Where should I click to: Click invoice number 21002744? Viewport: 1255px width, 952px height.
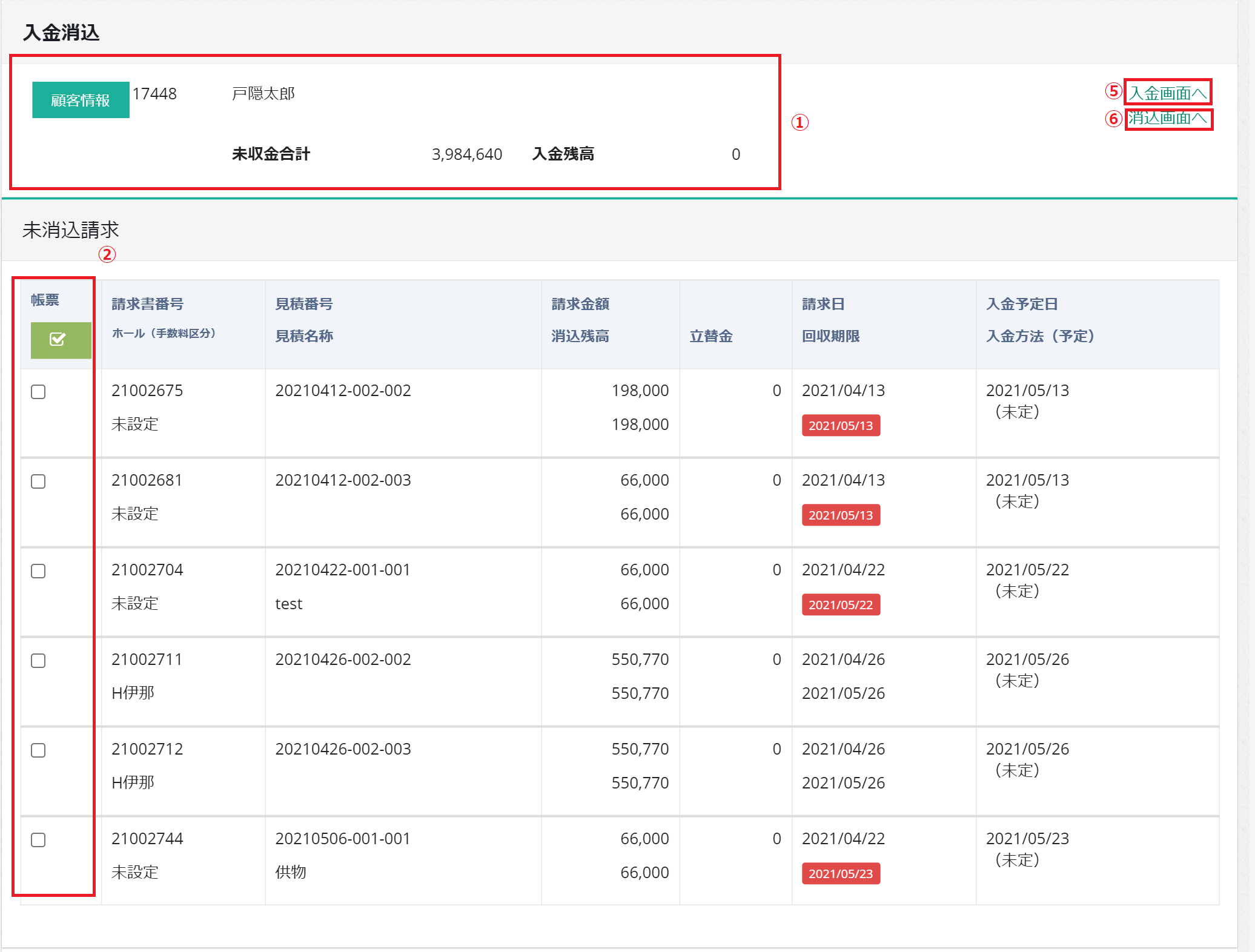147,839
